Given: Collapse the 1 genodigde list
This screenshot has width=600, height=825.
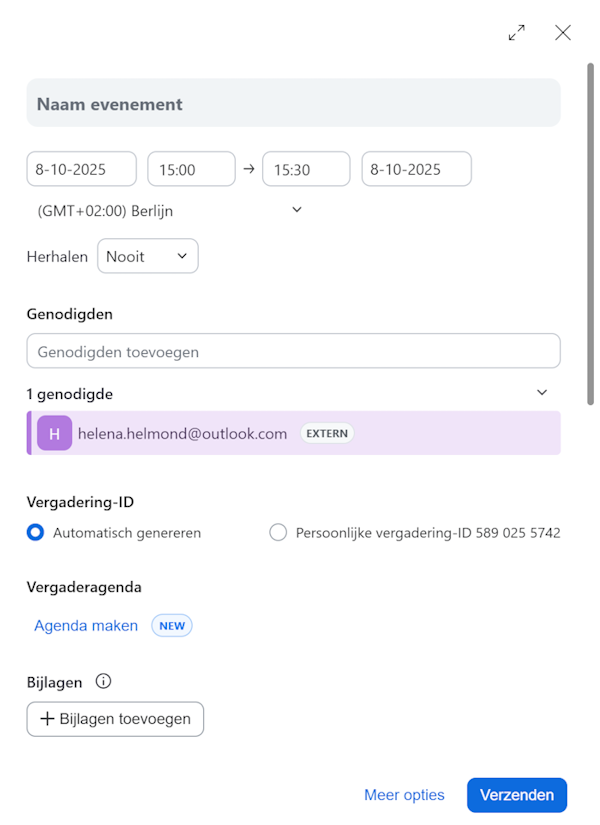Looking at the screenshot, I should (x=542, y=393).
